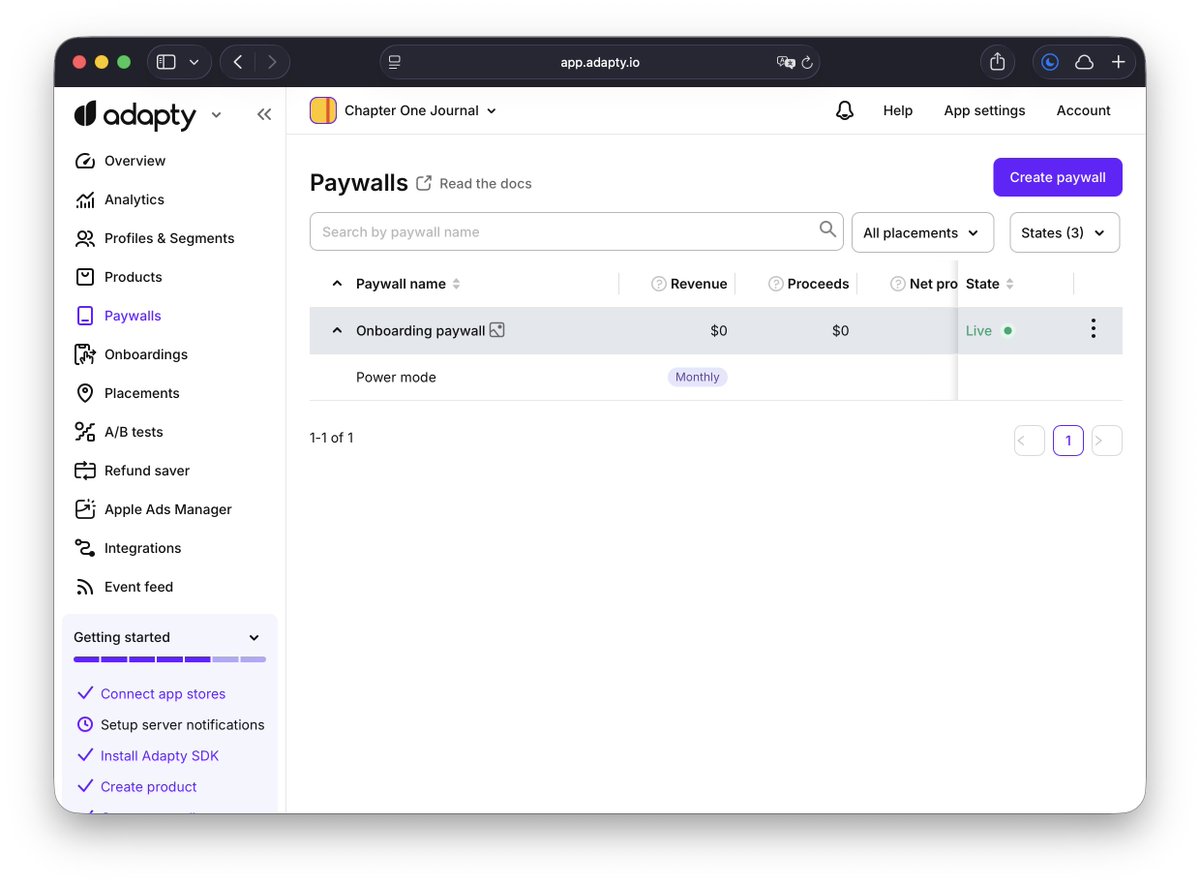
Task: Click external link icon beside Paywalls title
Action: (x=424, y=183)
